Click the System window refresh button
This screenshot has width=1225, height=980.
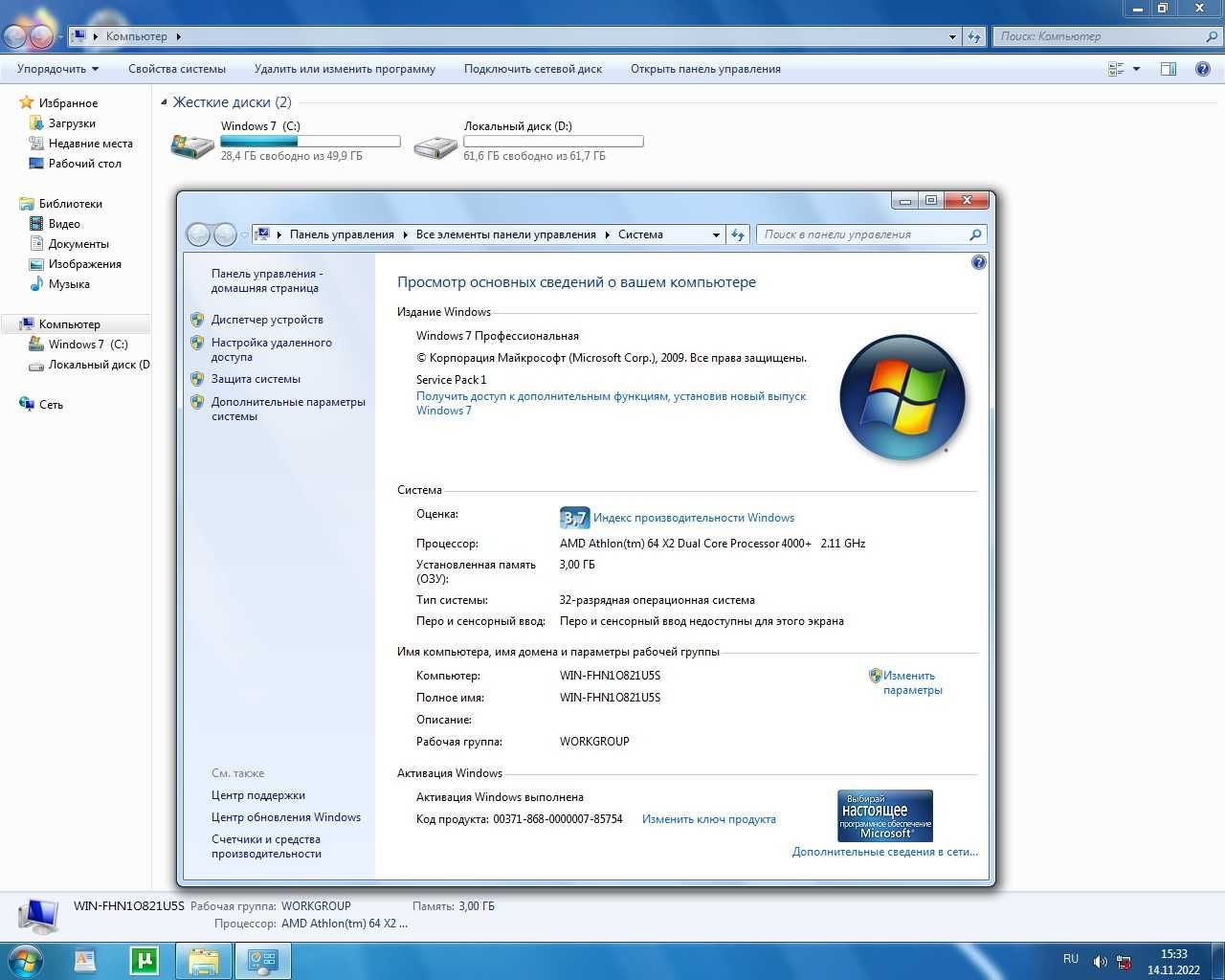click(x=738, y=234)
